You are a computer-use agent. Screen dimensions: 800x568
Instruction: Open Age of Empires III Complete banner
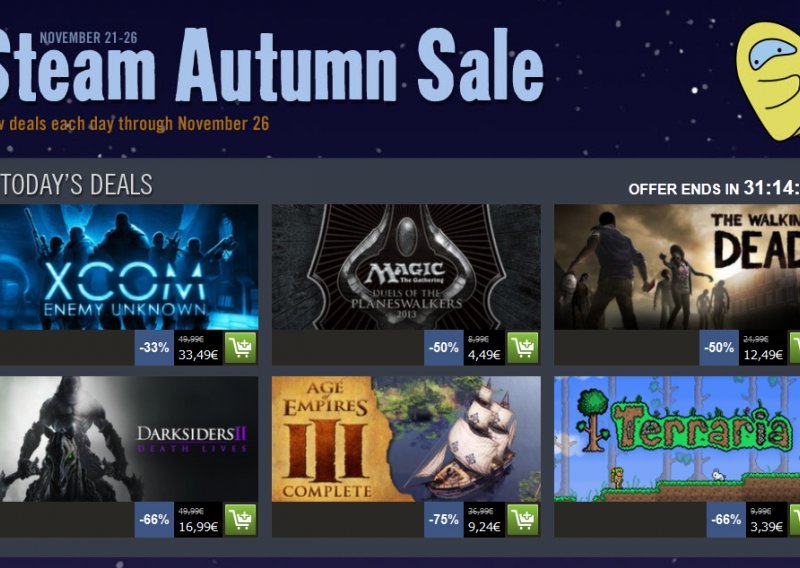[406, 439]
